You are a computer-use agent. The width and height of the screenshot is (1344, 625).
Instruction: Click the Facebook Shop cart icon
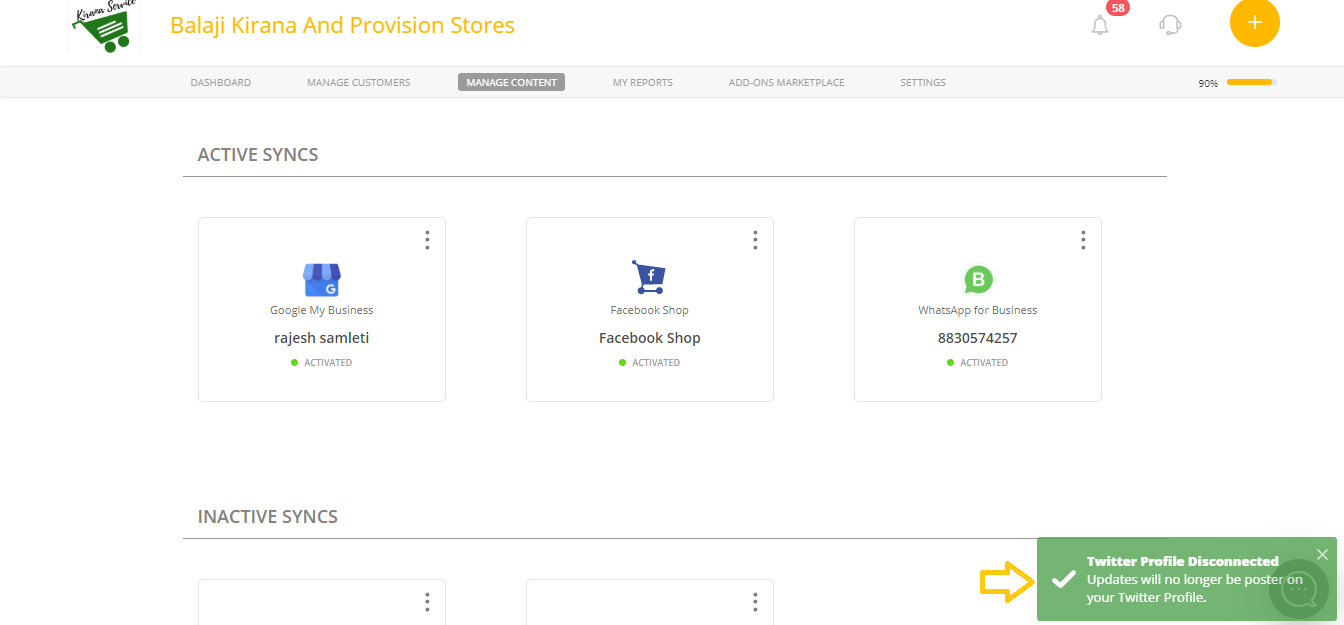click(x=649, y=277)
